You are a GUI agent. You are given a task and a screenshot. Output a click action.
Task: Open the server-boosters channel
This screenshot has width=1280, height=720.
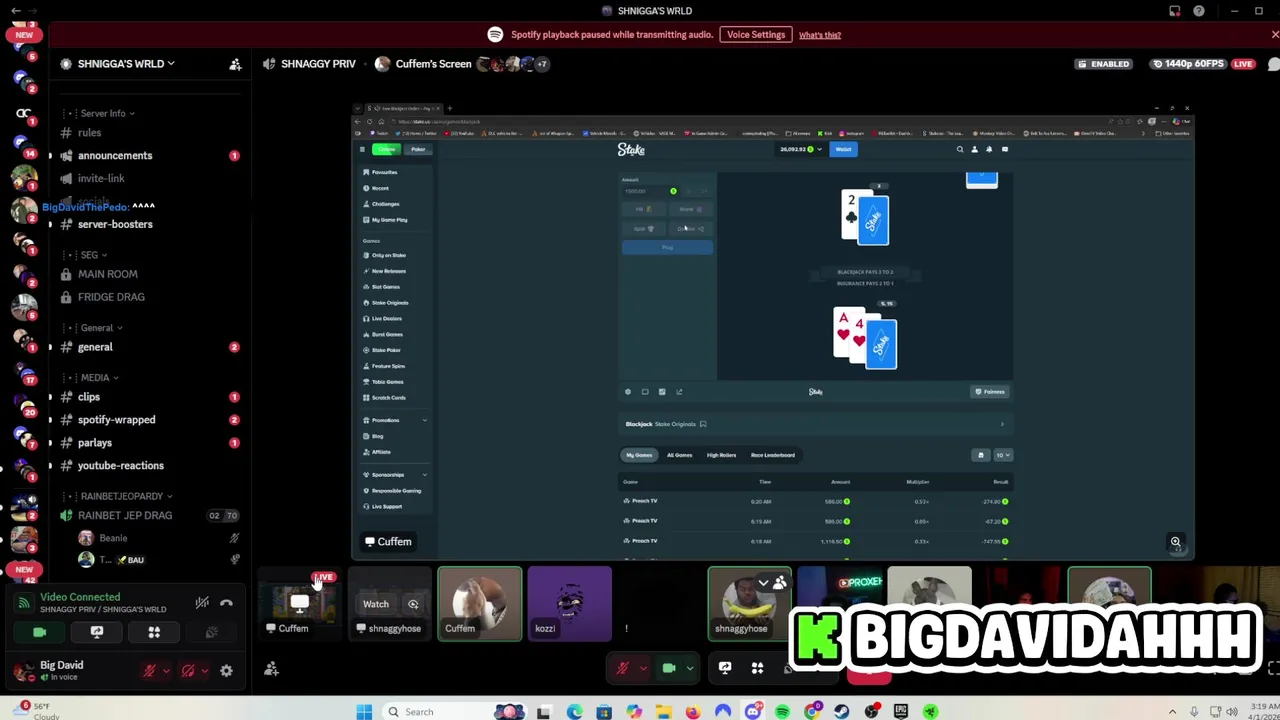pos(115,224)
